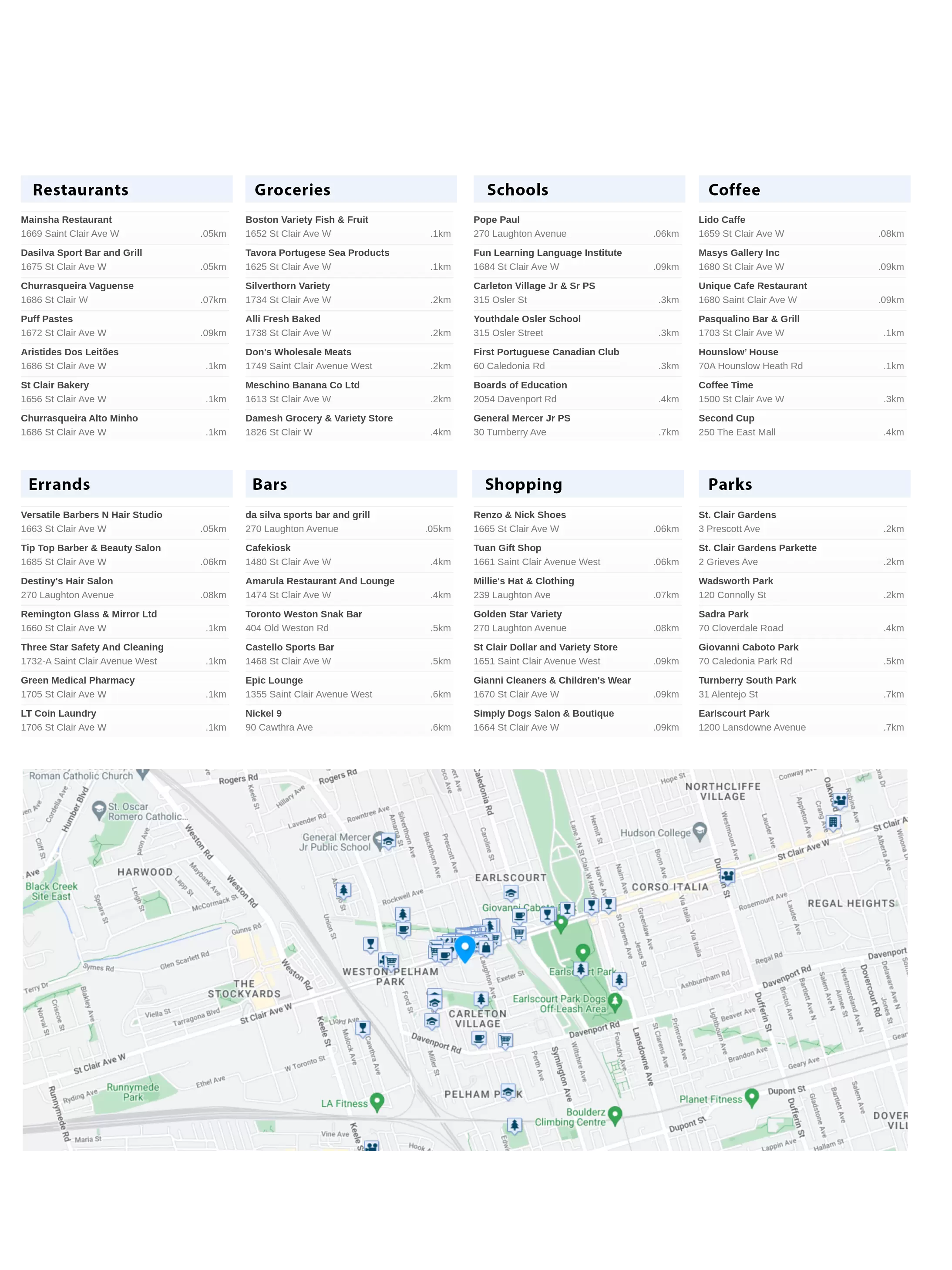Click the shopping cart marker on Davenport Rd

[505, 1040]
